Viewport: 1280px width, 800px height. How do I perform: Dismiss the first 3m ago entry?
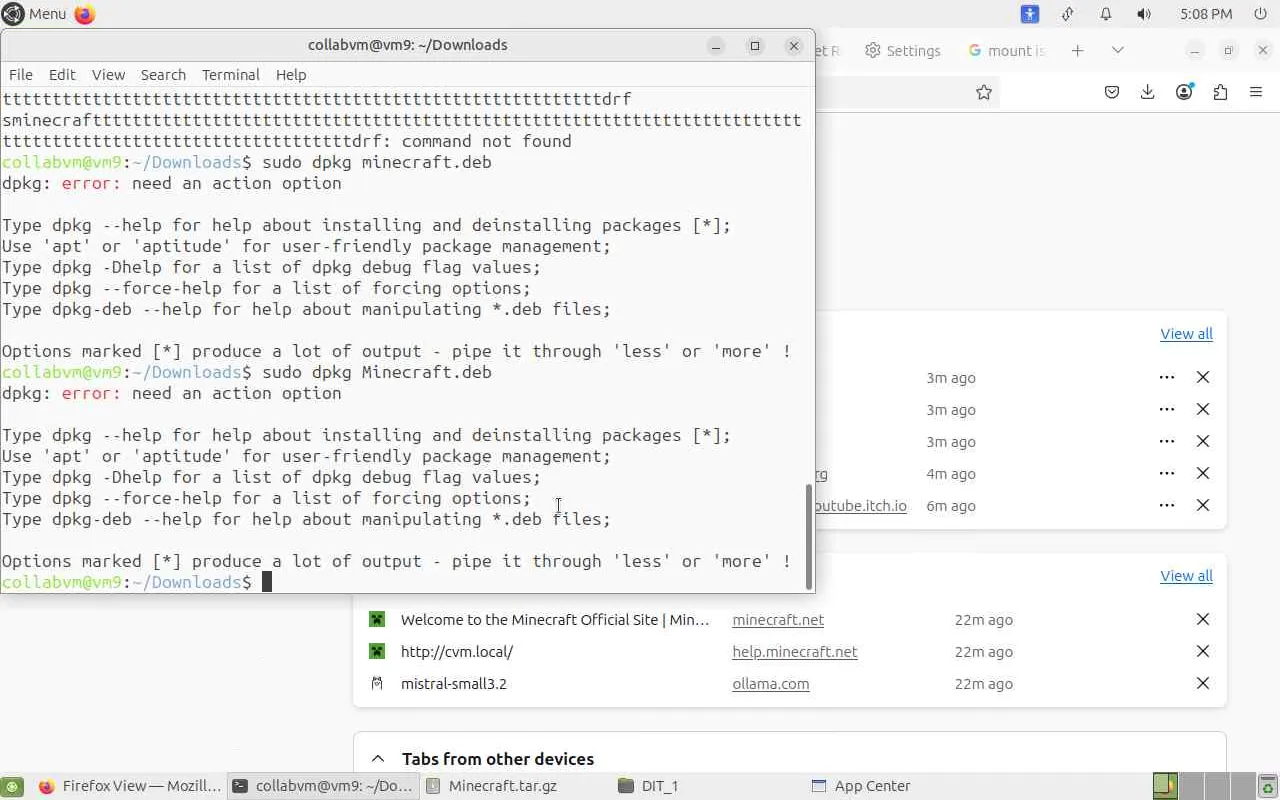(1203, 377)
